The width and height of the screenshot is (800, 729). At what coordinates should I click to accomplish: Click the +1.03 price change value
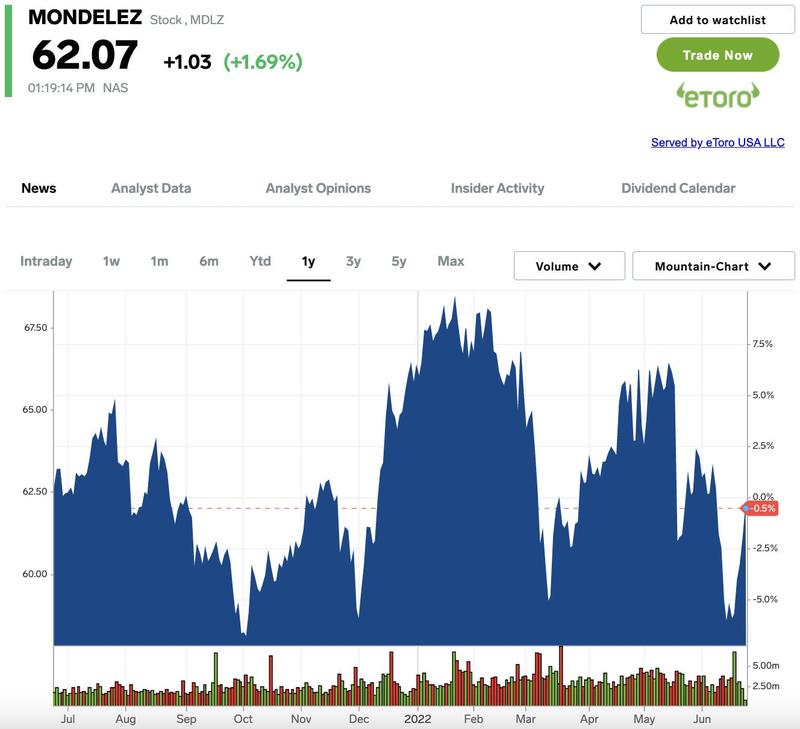click(187, 62)
